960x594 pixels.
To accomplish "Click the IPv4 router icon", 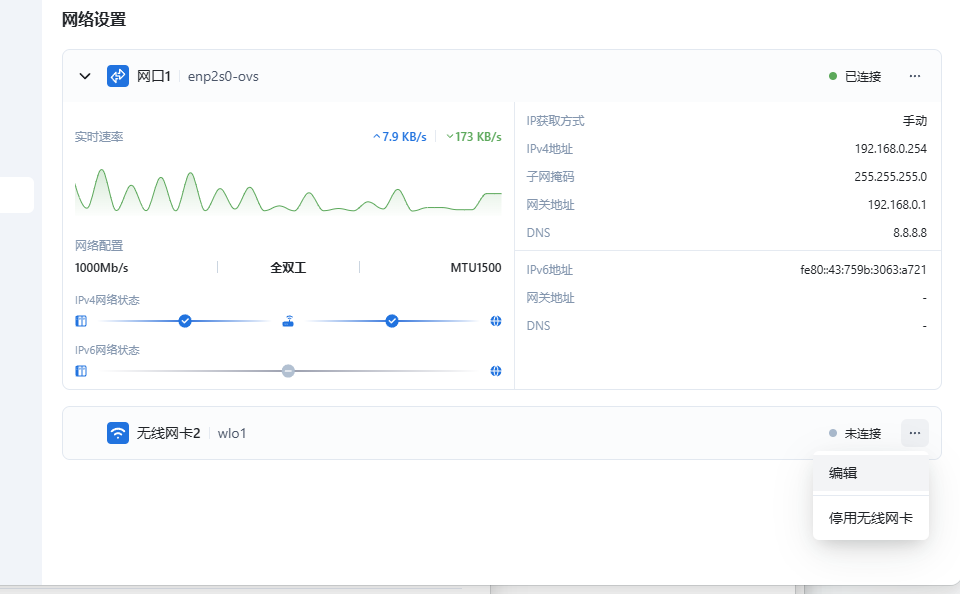I will tap(288, 321).
